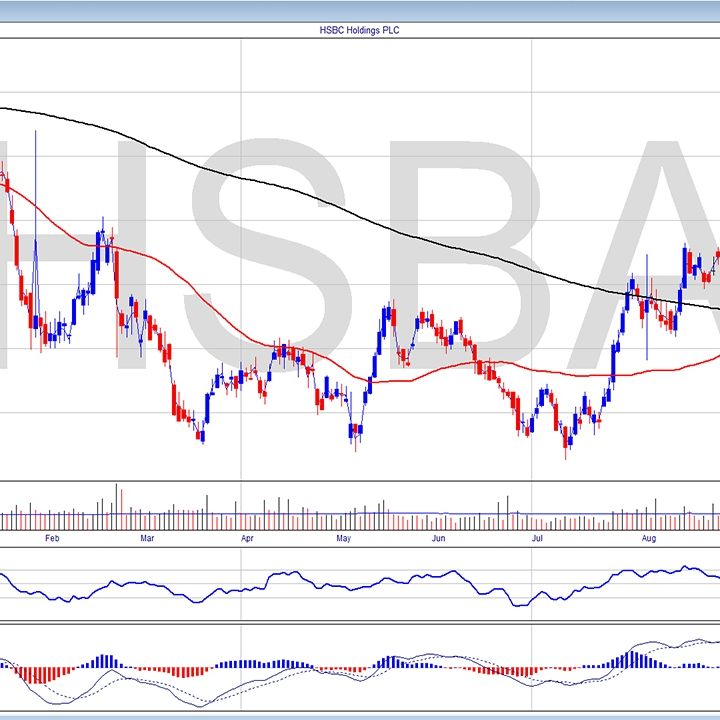Click the tall blue price spike in late January
The image size is (720, 720).
click(x=36, y=200)
